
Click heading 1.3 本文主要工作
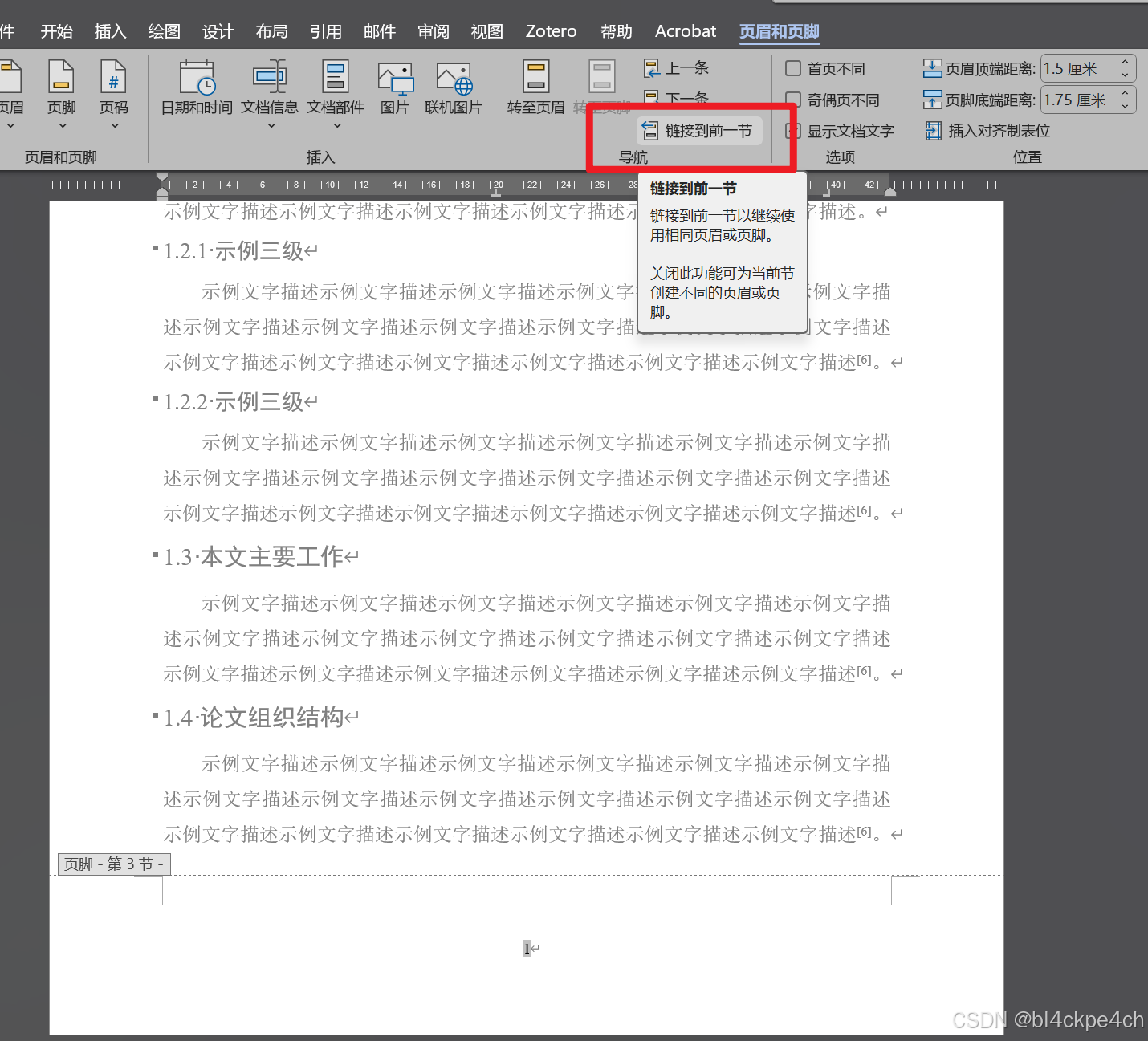[x=254, y=556]
